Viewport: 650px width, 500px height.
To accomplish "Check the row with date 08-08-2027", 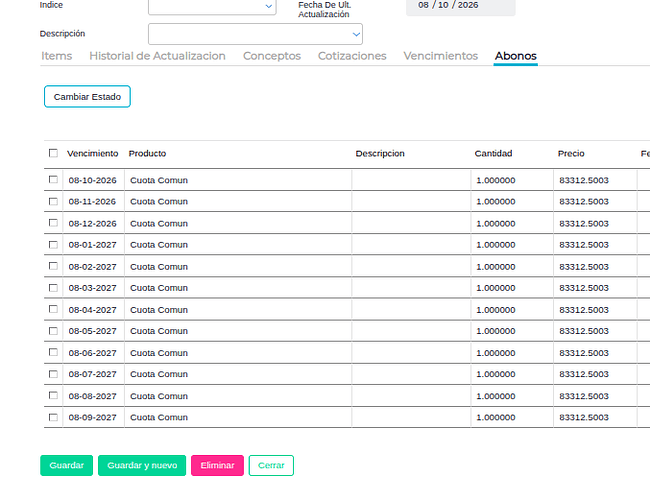I will [x=53, y=395].
